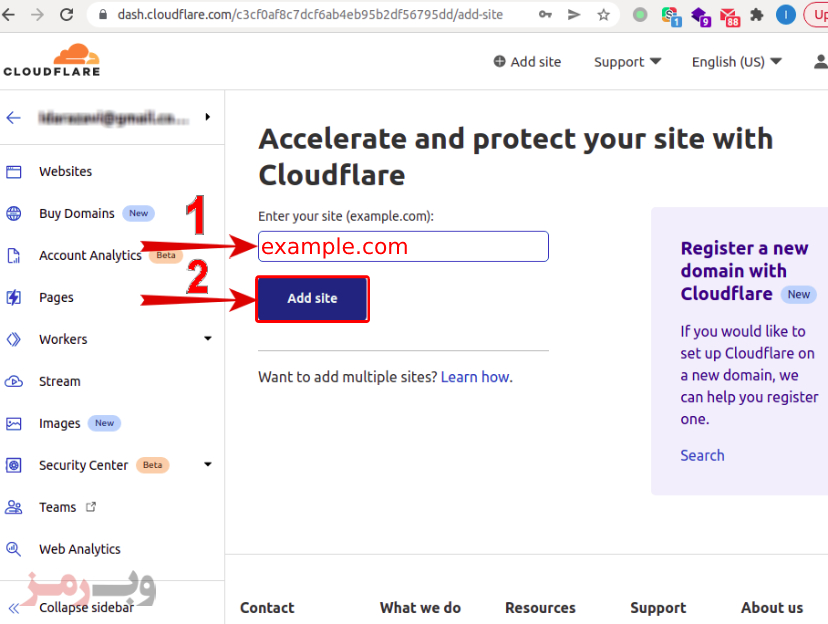
Task: Bookmark this page with the star icon
Action: point(604,15)
